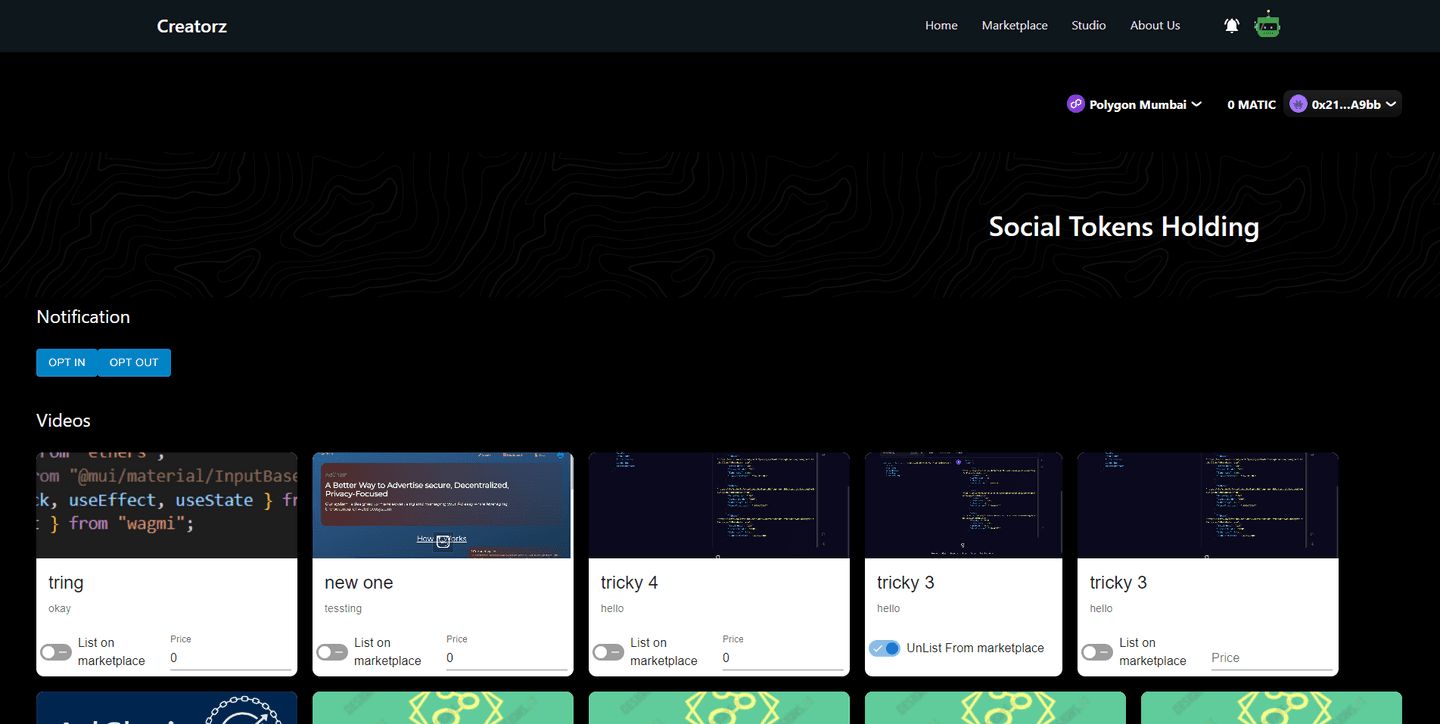Viewport: 1440px width, 724px height.
Task: Open the Polygon Mumbai network dropdown
Action: [x=1134, y=104]
